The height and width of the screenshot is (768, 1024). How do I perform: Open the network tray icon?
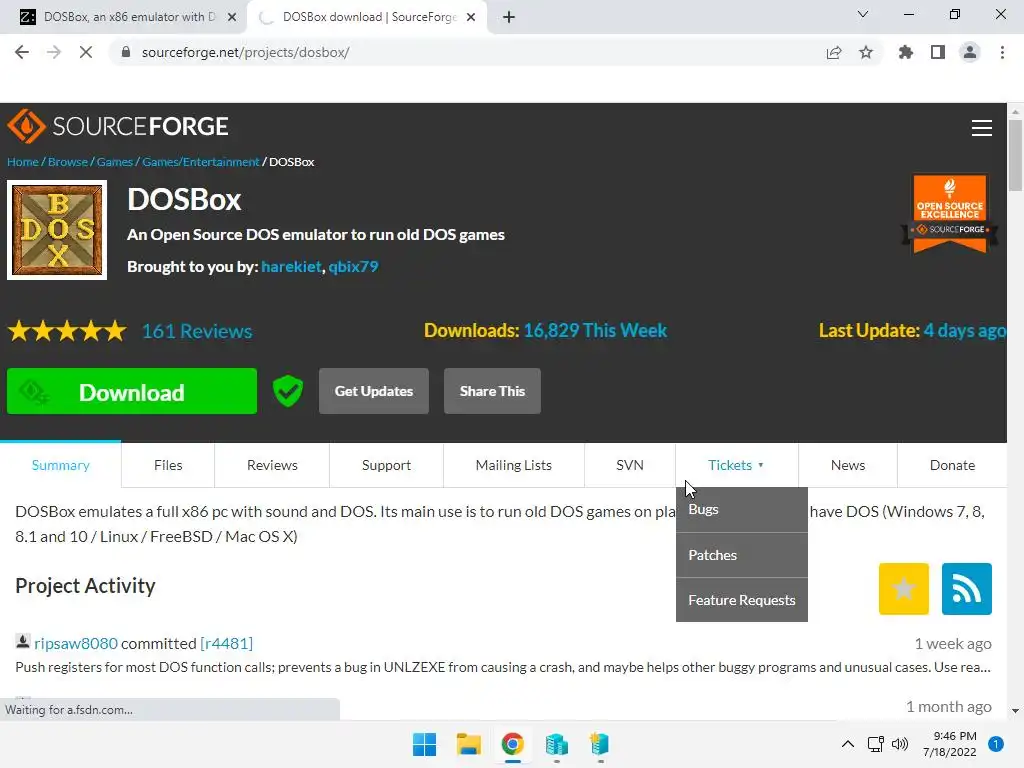click(875, 744)
